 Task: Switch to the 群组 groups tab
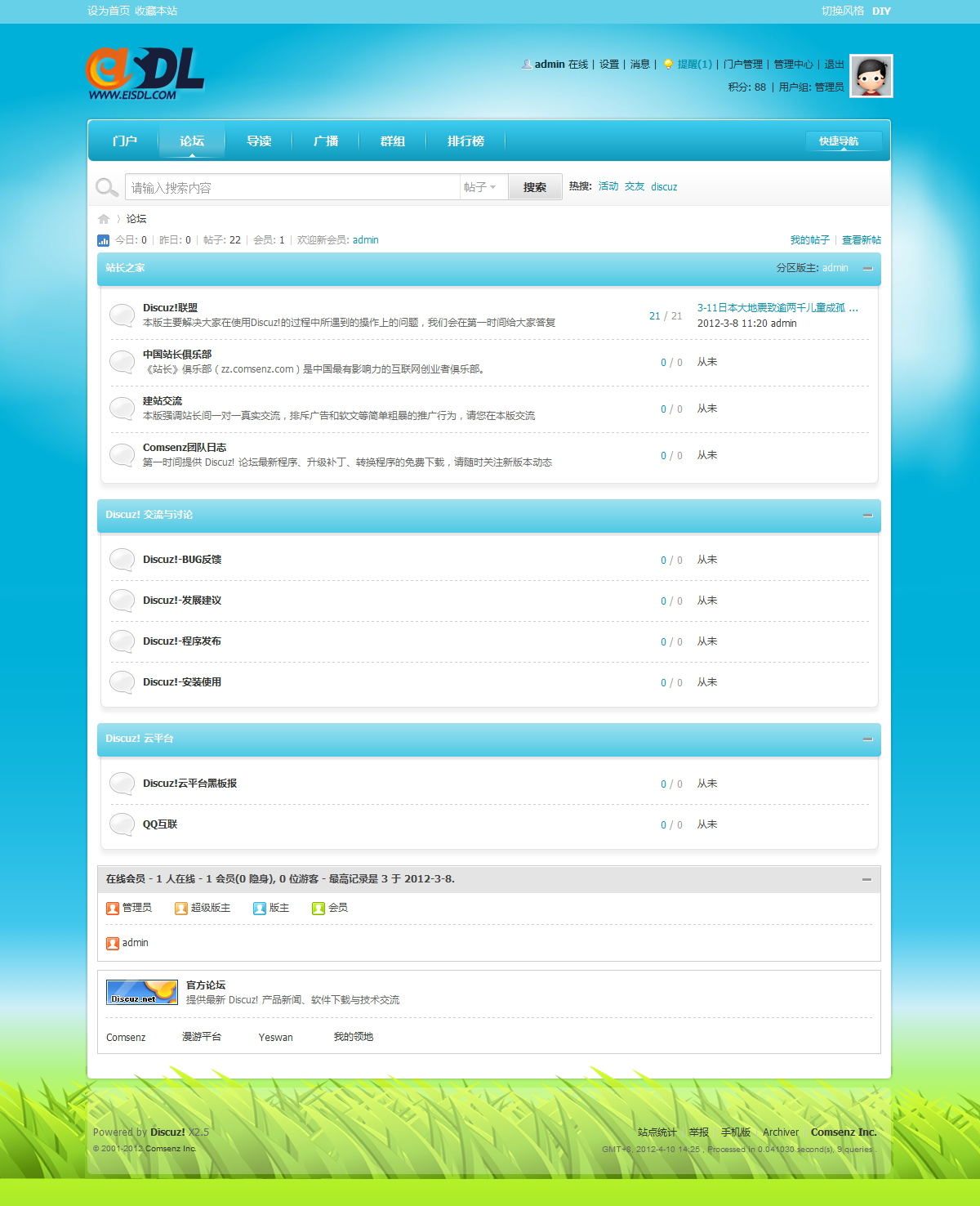pos(393,141)
